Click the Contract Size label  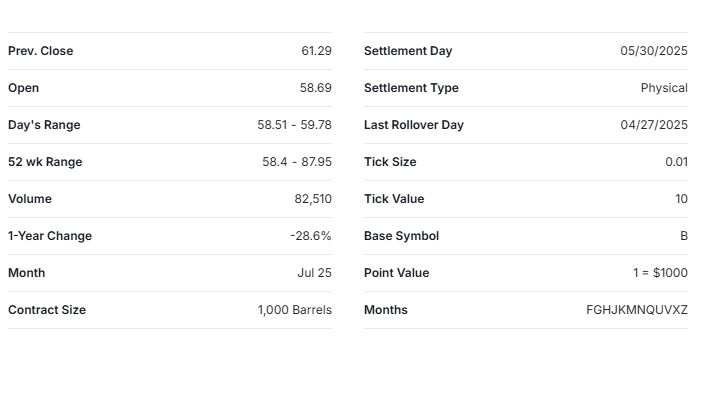tap(47, 310)
